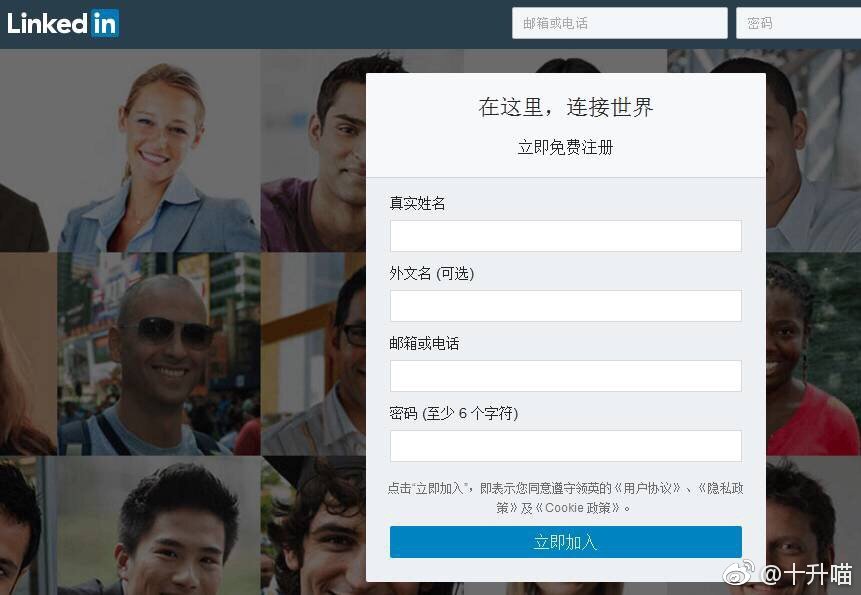The height and width of the screenshot is (595, 861).
Task: Click the 邮箱或电话 signup input box
Action: [x=566, y=376]
